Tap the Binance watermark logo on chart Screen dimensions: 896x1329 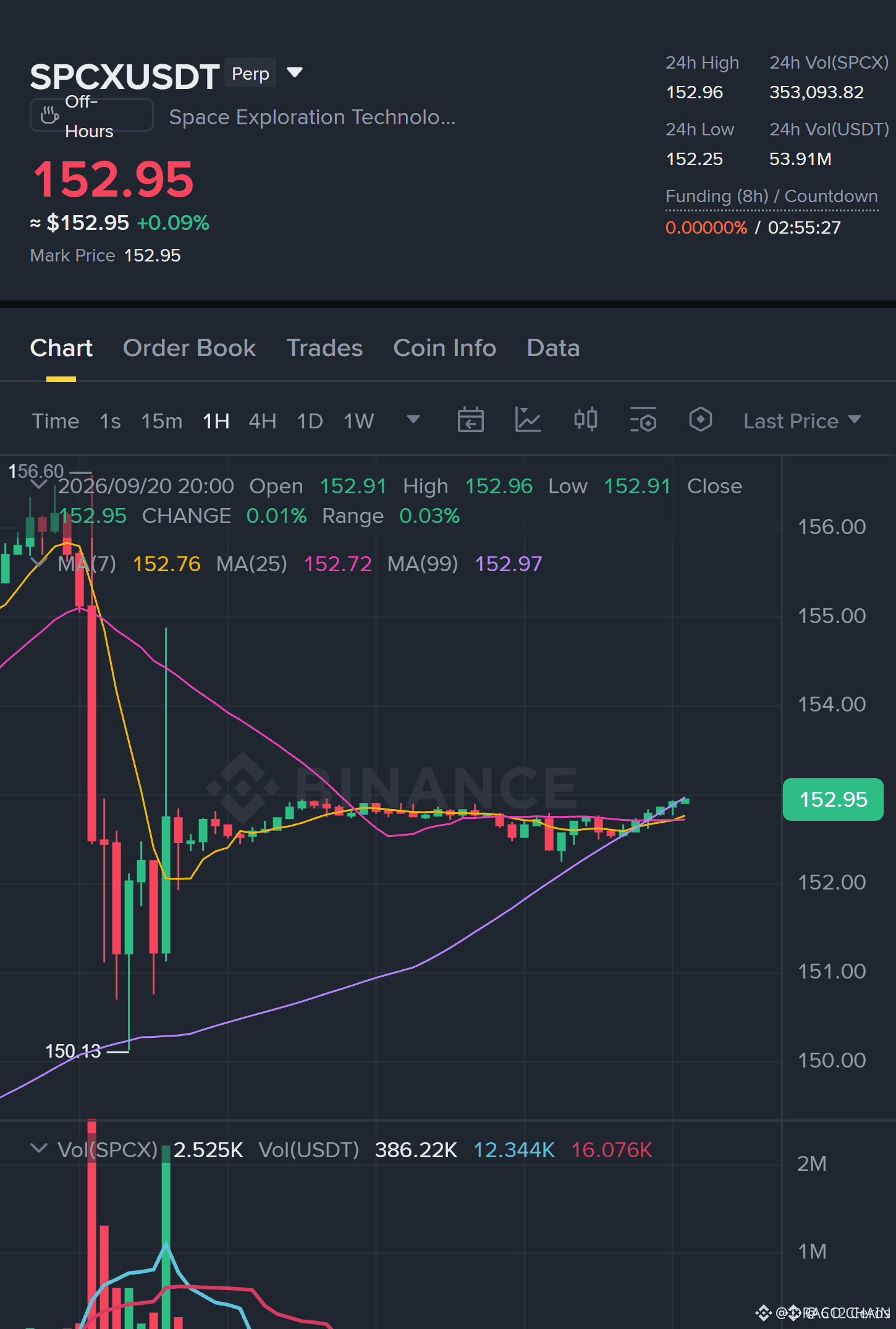click(x=391, y=788)
